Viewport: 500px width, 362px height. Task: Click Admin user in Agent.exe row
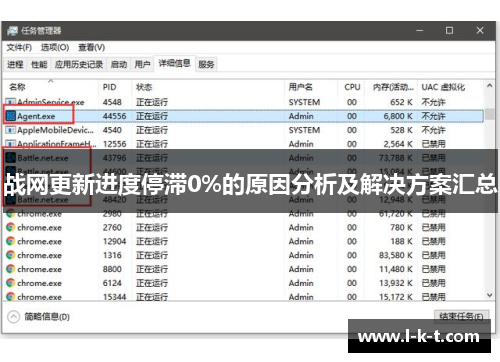tap(301, 116)
